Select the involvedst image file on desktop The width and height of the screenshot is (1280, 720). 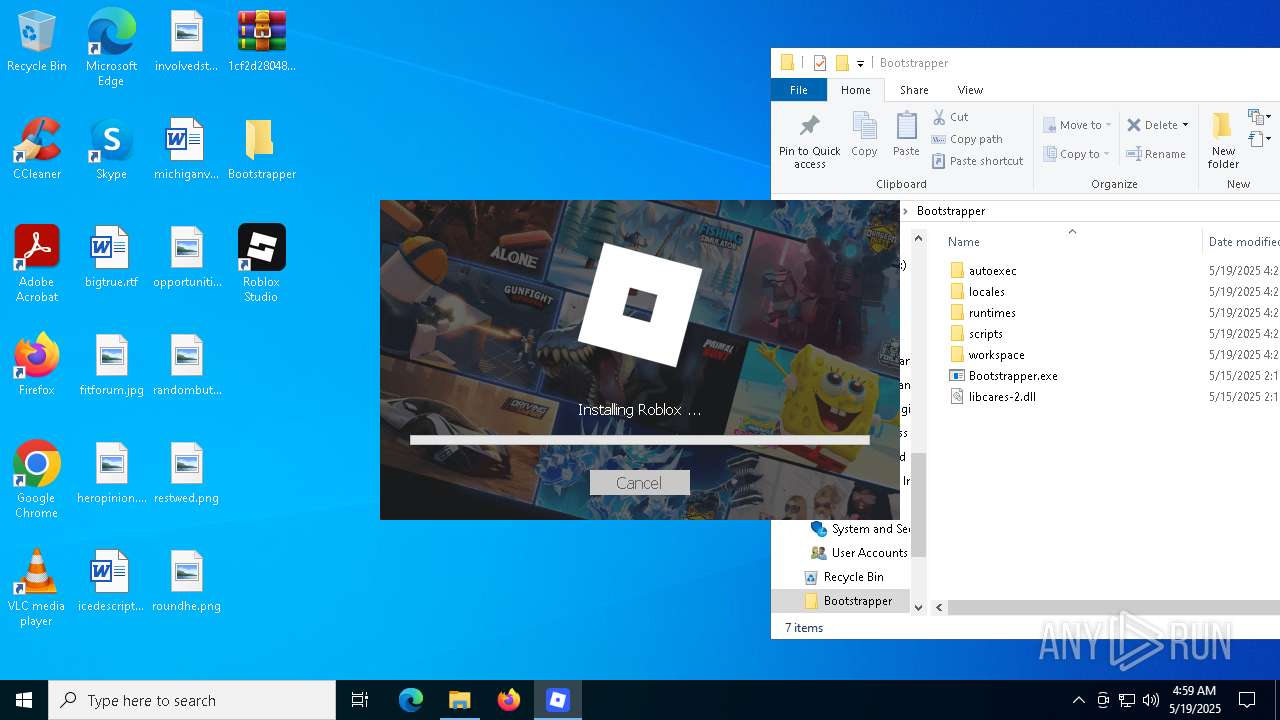[x=186, y=42]
